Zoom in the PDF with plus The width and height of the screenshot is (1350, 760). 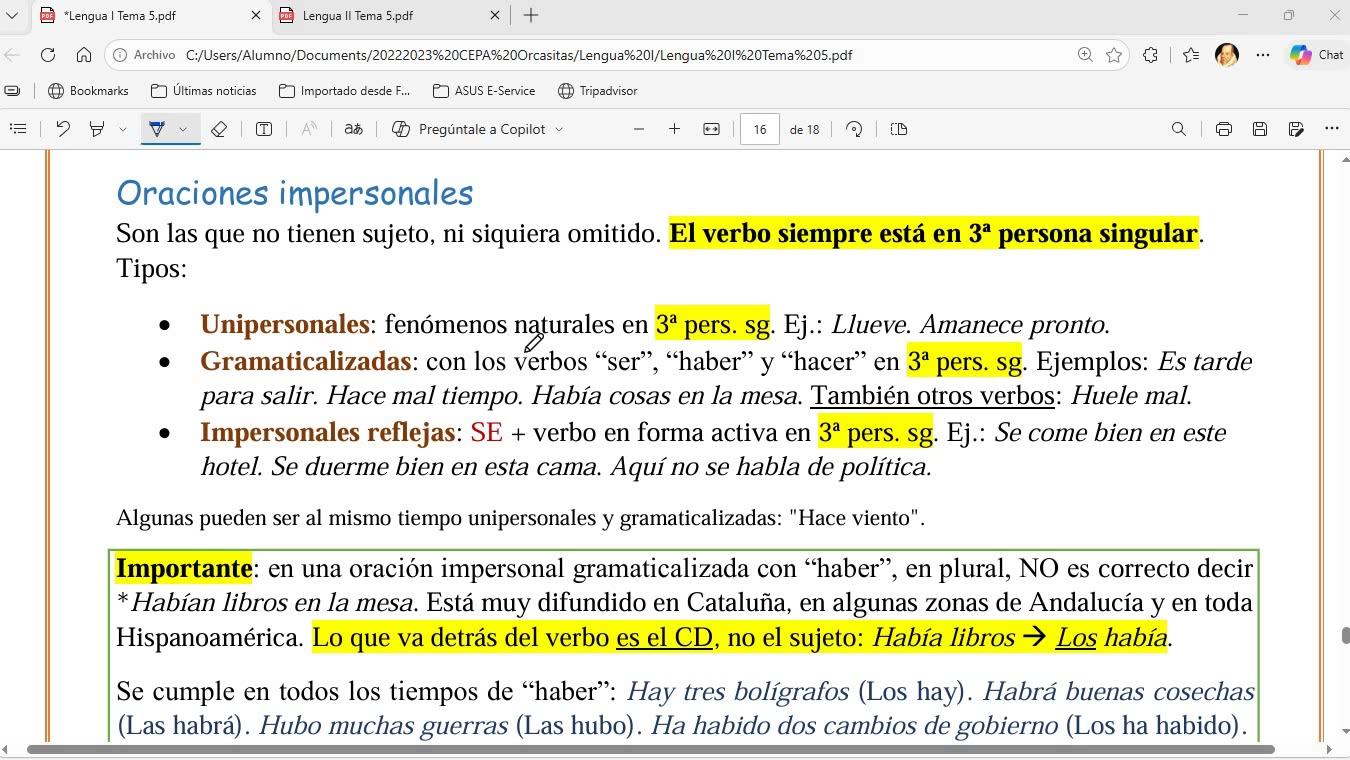coord(675,129)
